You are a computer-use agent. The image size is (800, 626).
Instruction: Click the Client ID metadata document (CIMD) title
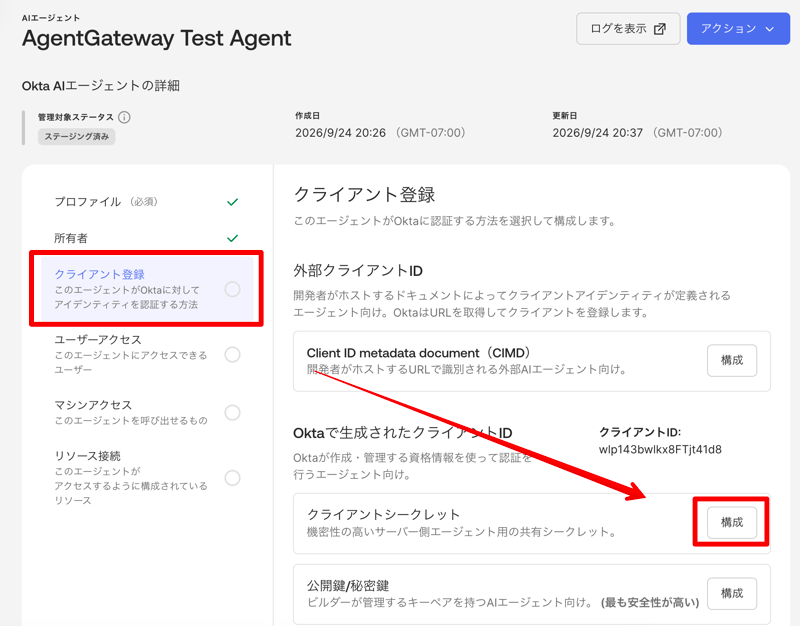tap(419, 353)
